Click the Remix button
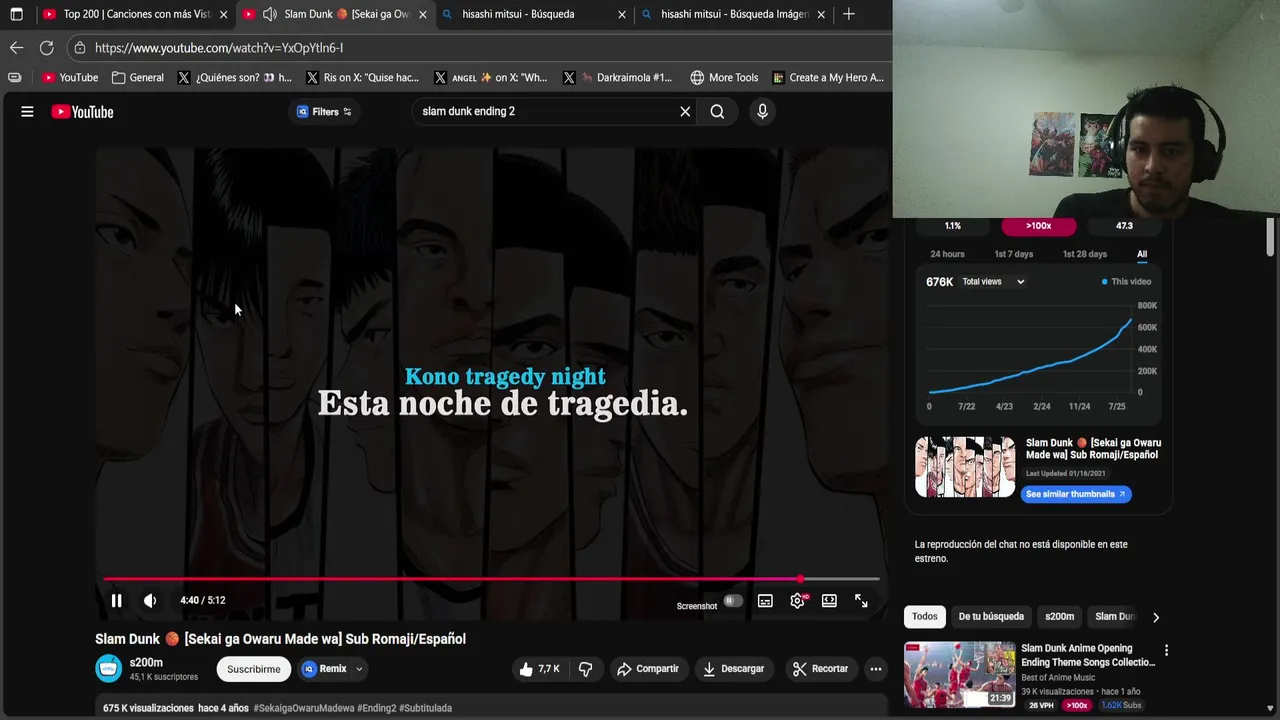 click(324, 669)
